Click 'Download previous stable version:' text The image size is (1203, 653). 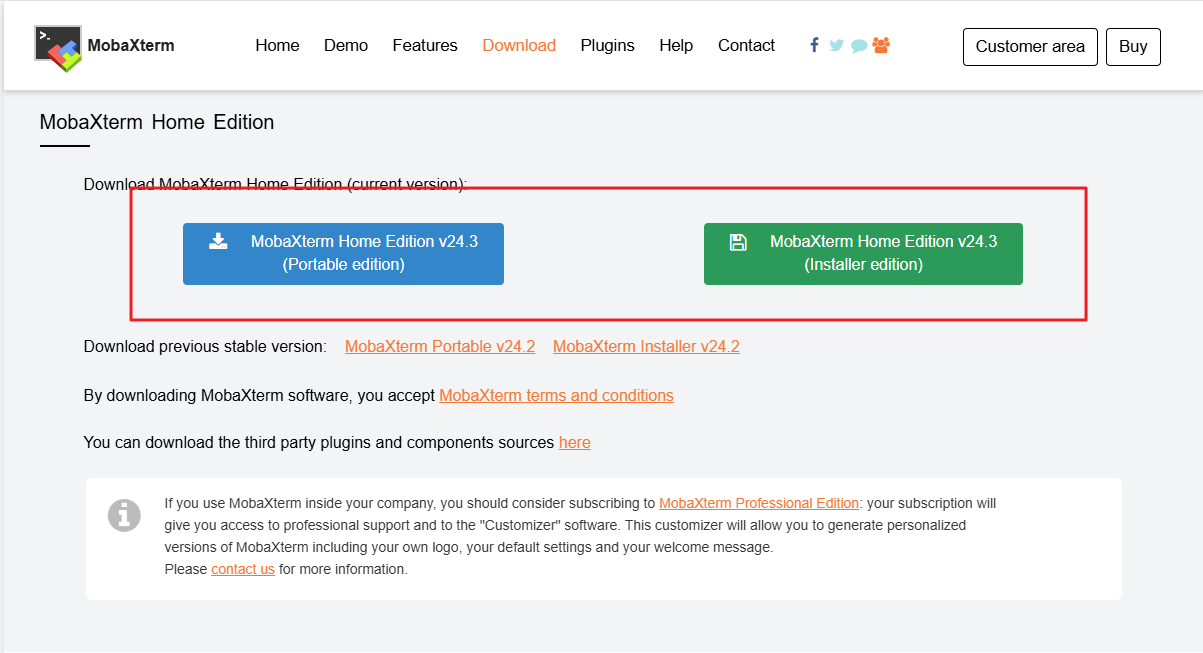(205, 347)
